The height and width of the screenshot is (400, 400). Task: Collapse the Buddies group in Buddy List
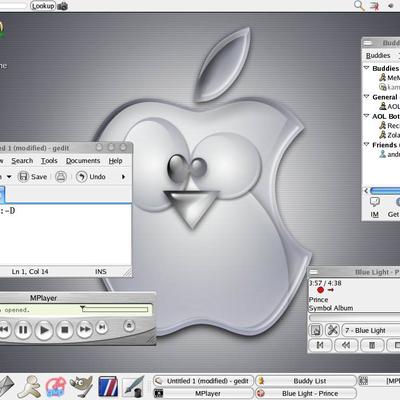[x=366, y=68]
